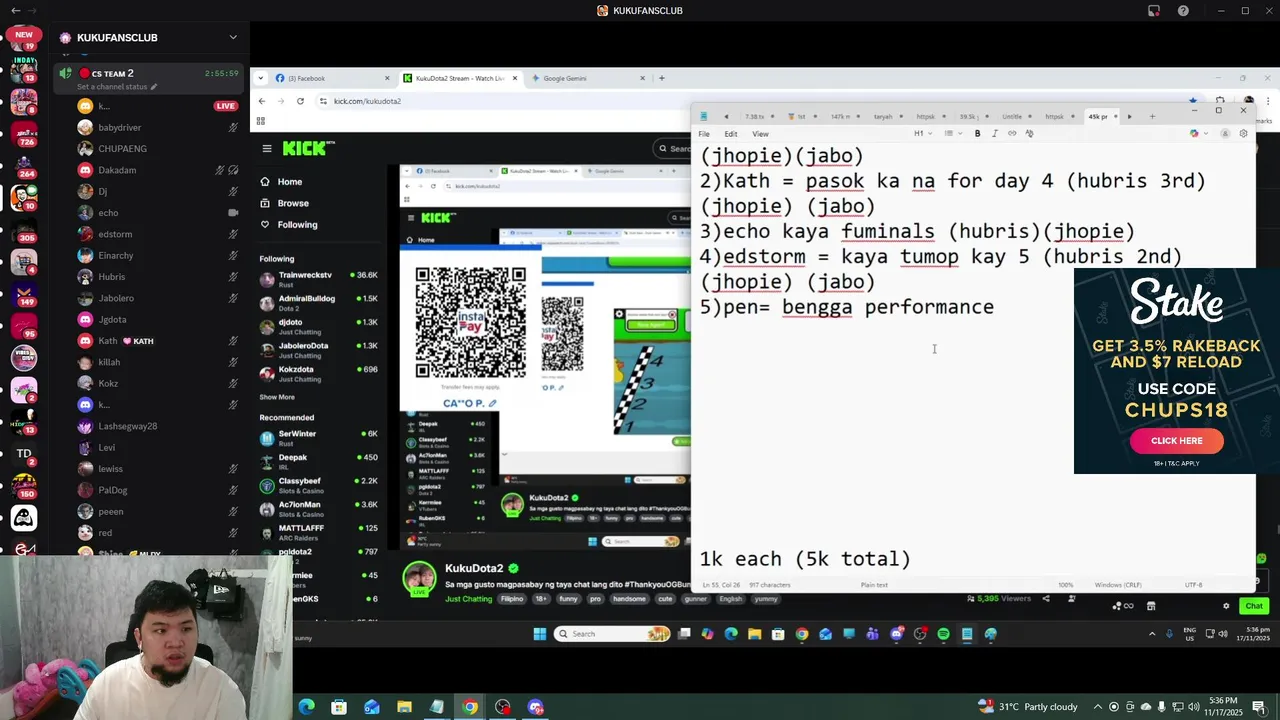This screenshot has width=1280, height=720.
Task: Open the Classybeef recommended channel
Action: 318,484
